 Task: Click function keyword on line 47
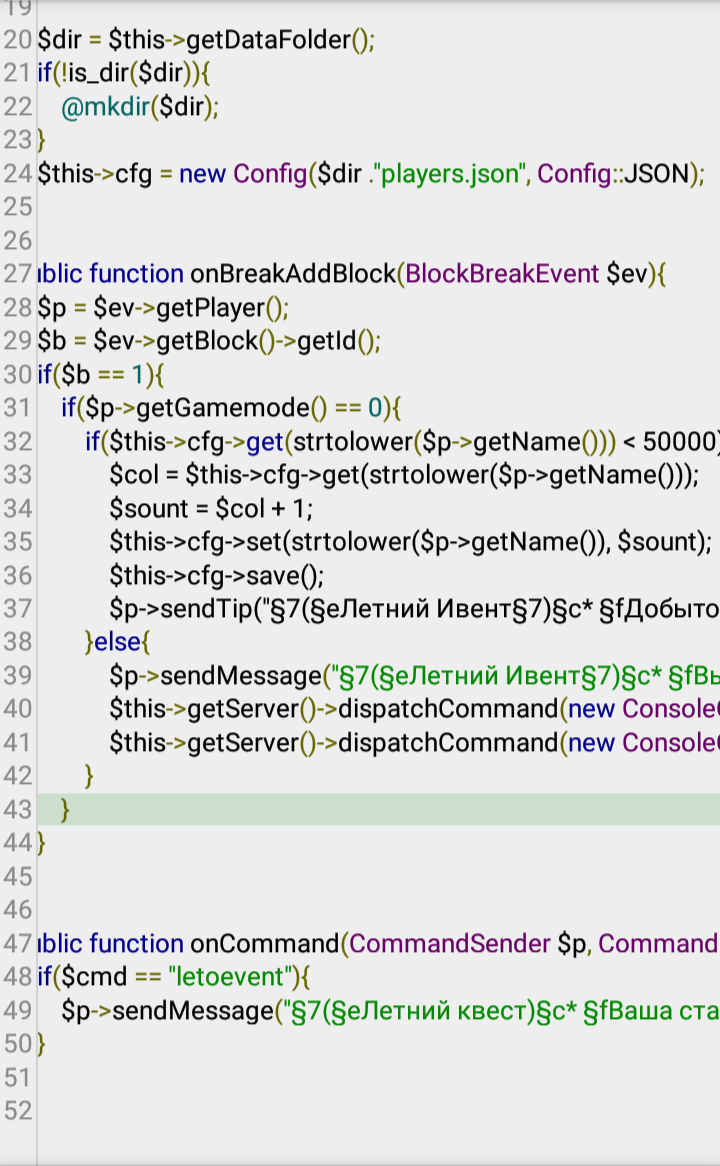136,943
